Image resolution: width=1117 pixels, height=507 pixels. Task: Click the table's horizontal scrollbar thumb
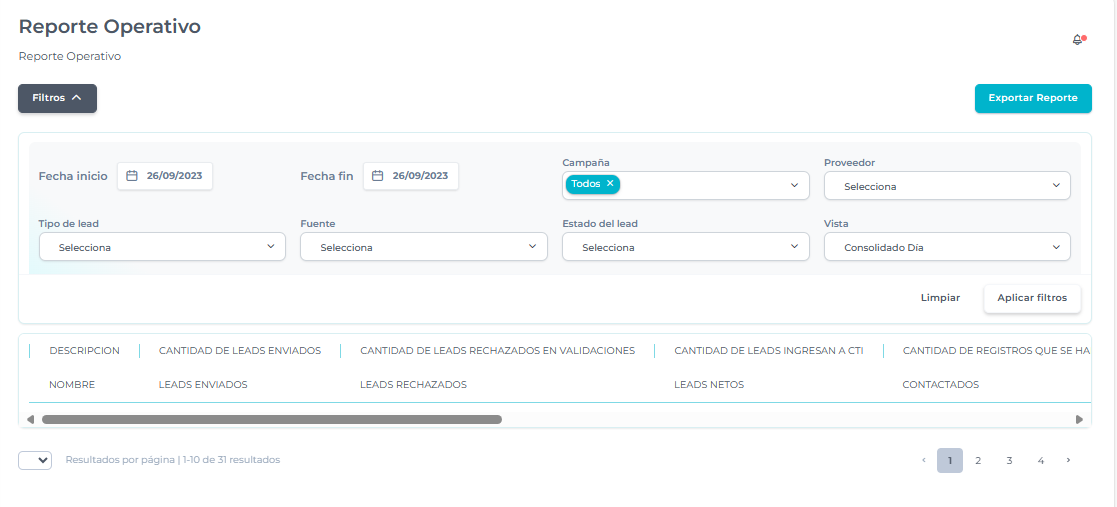click(x=271, y=420)
